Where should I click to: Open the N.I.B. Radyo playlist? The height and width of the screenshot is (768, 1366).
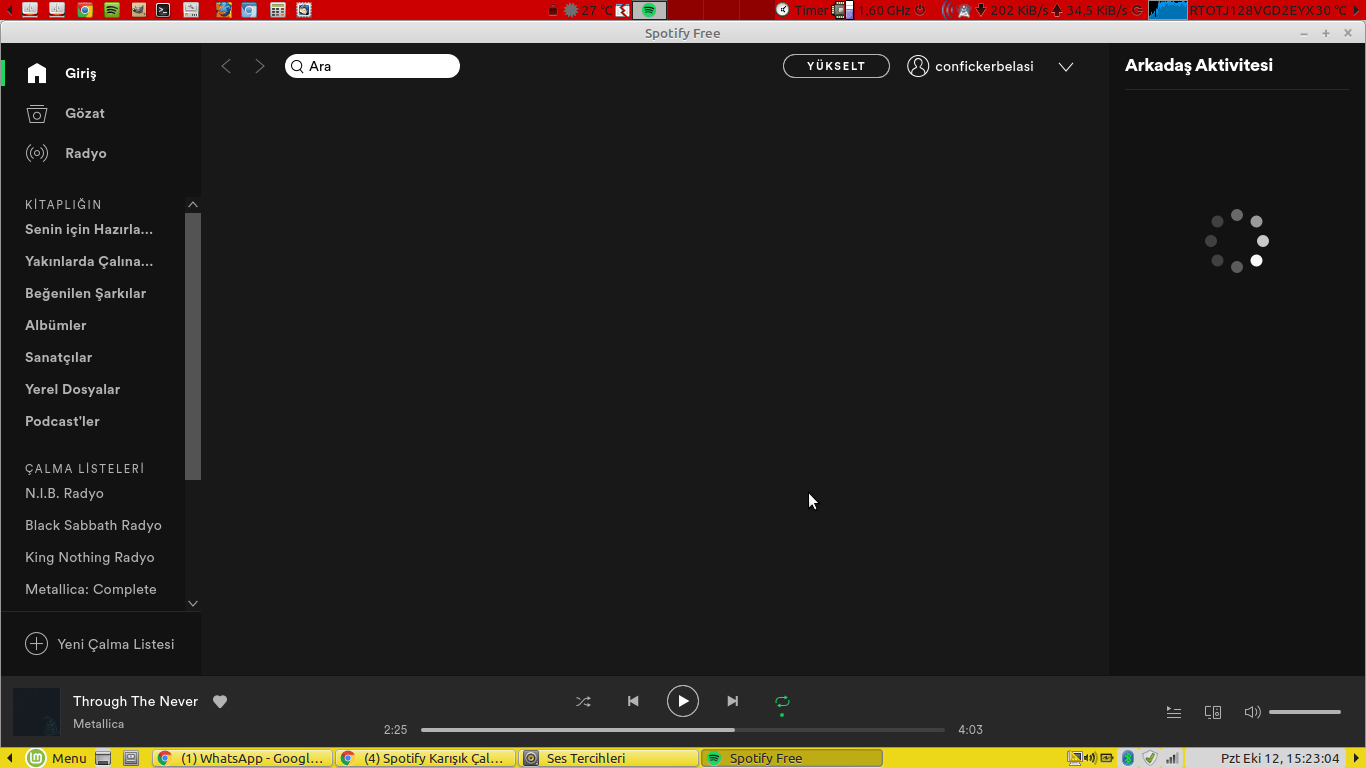pyautogui.click(x=64, y=493)
